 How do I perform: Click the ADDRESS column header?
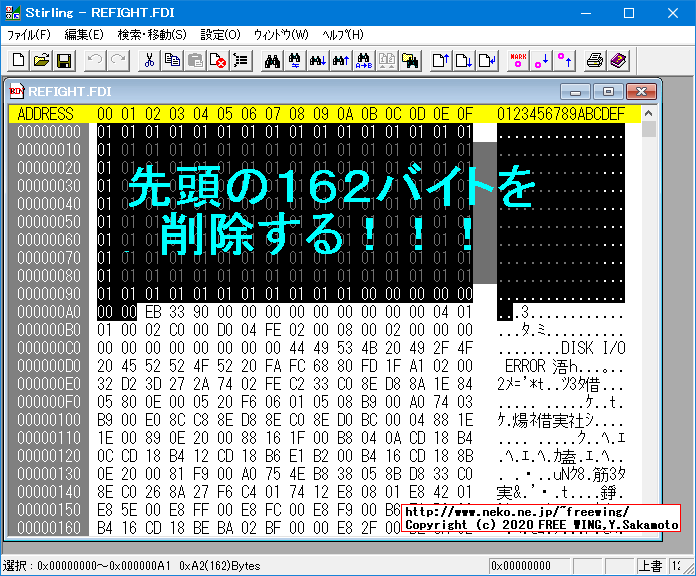coord(45,114)
